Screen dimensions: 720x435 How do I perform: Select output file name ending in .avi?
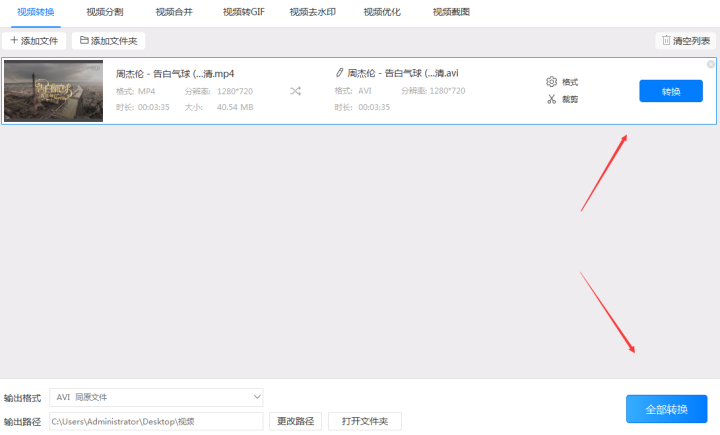pyautogui.click(x=403, y=73)
